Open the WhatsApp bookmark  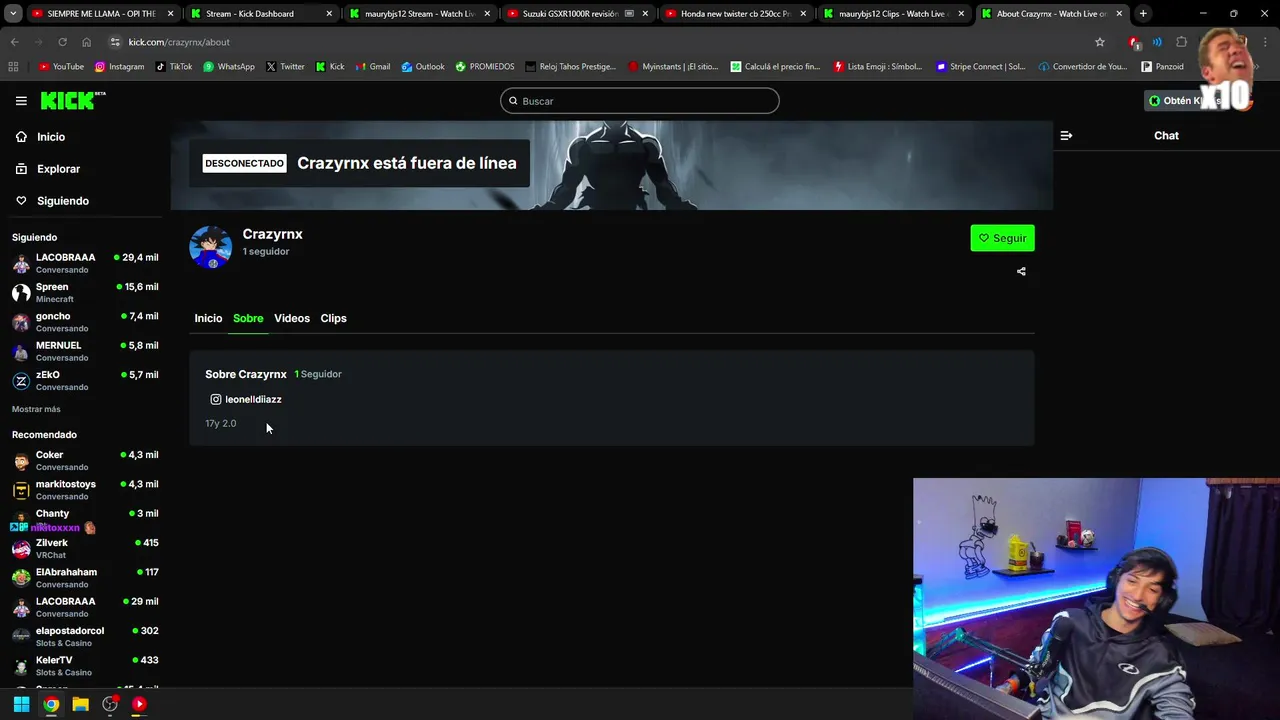pos(229,67)
